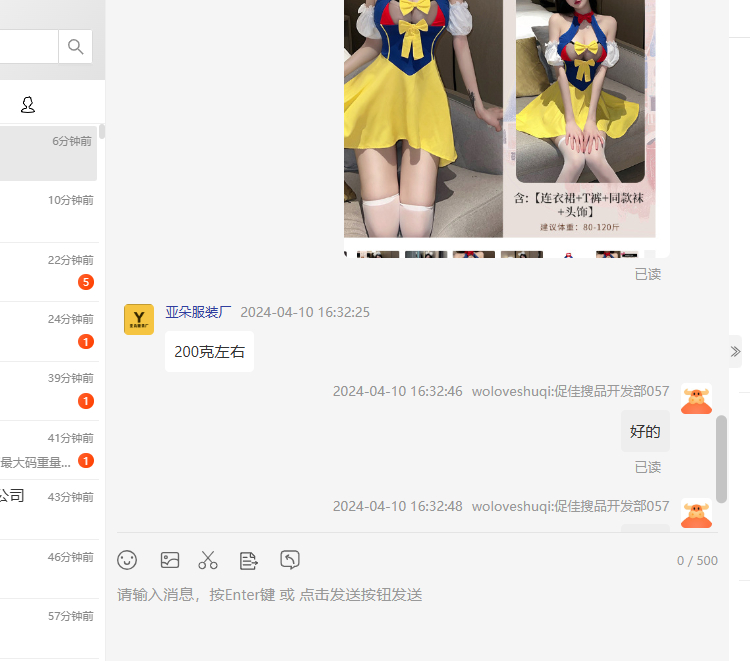This screenshot has width=750, height=661.
Task: Click the chat messages scrollbar thumb
Action: [721, 459]
